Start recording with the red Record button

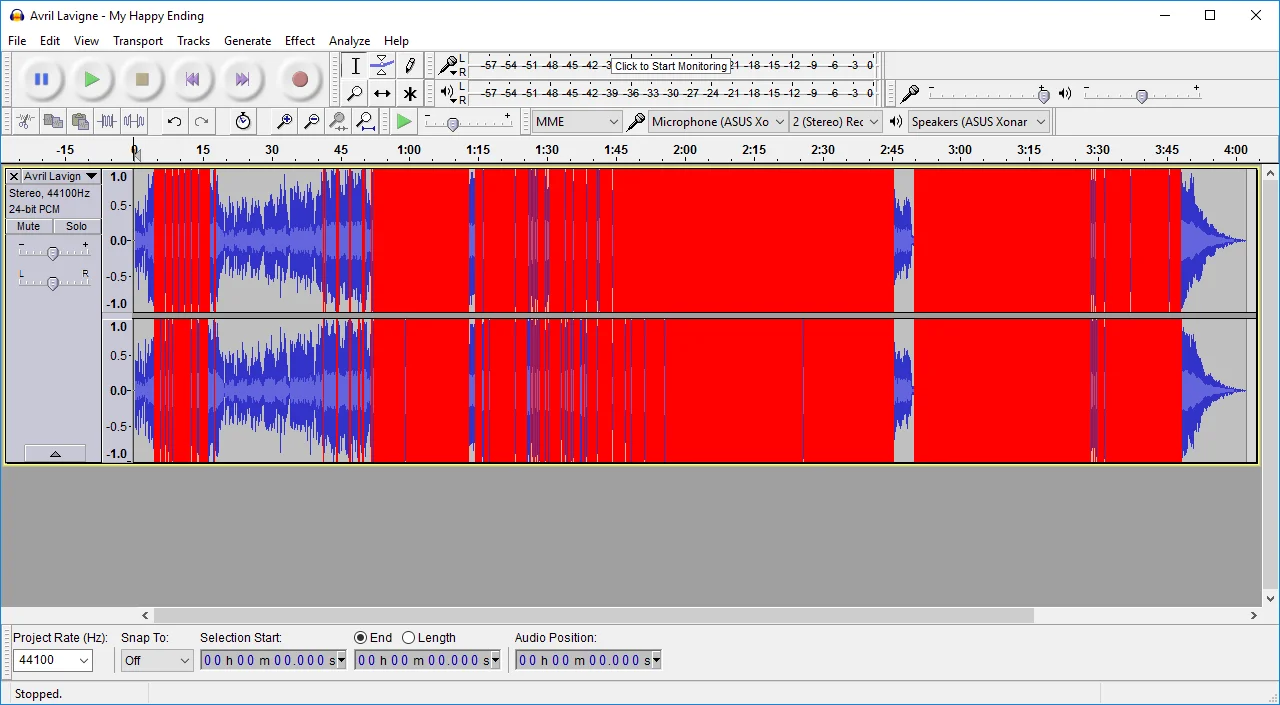(x=299, y=79)
